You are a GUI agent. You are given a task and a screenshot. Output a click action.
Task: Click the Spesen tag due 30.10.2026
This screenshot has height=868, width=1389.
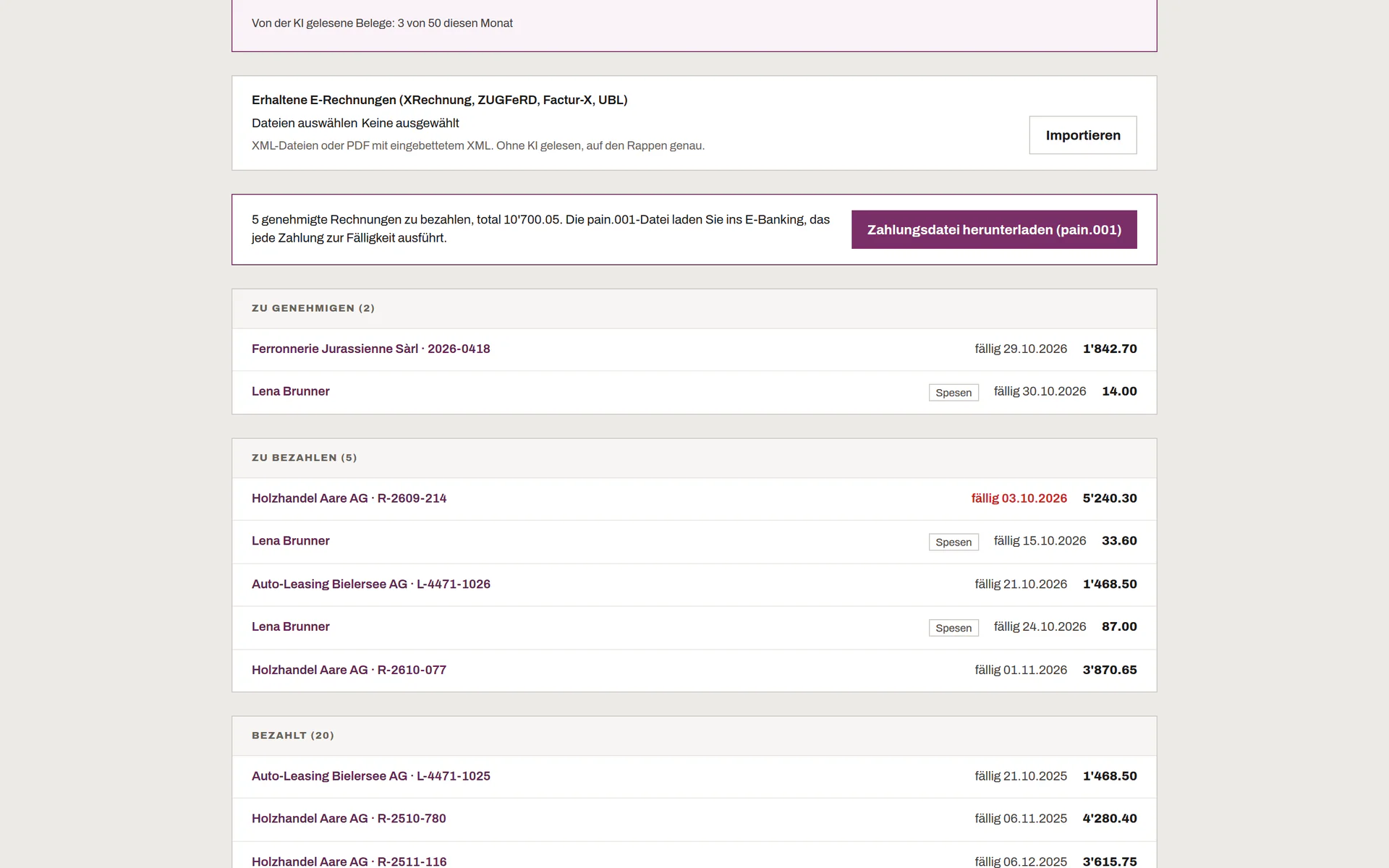953,392
